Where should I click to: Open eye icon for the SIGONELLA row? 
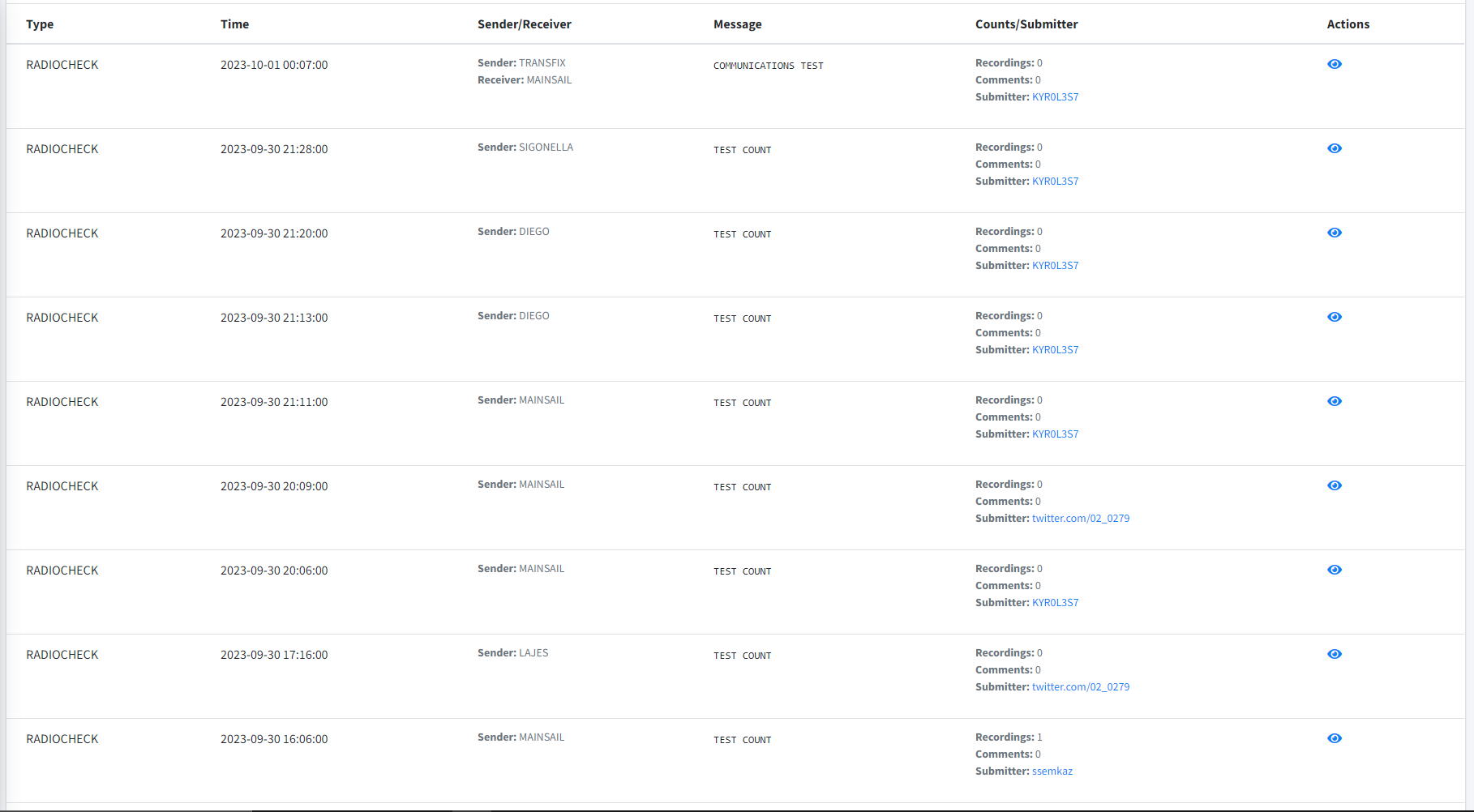[1335, 148]
